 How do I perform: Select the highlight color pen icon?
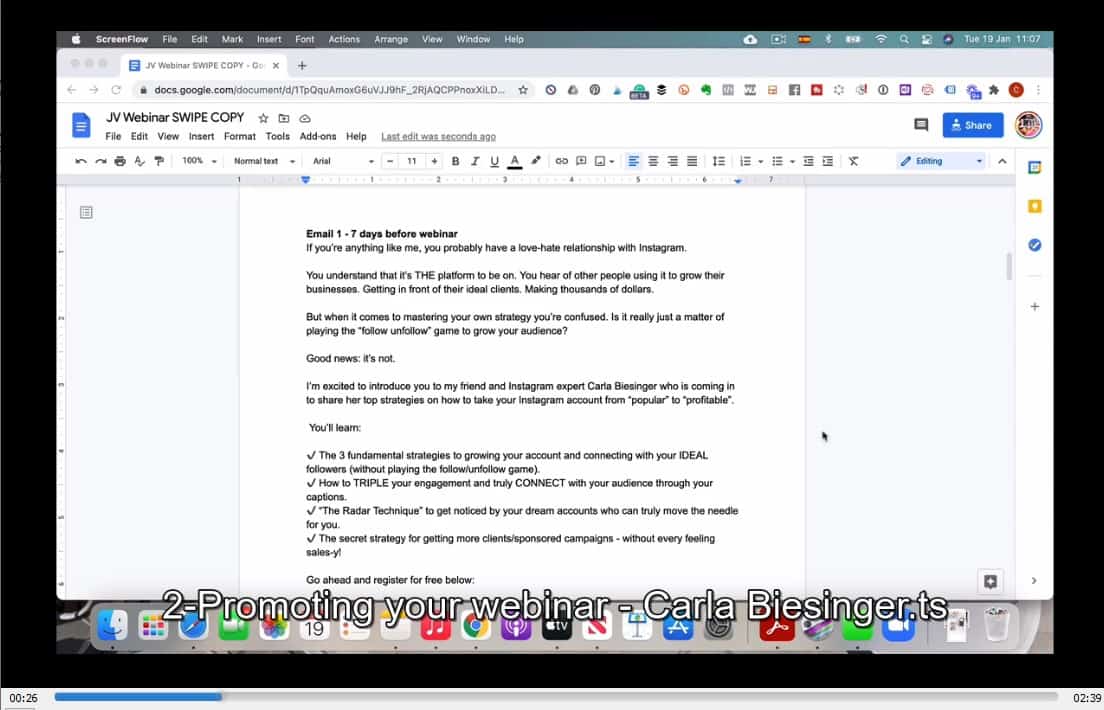[x=536, y=161]
